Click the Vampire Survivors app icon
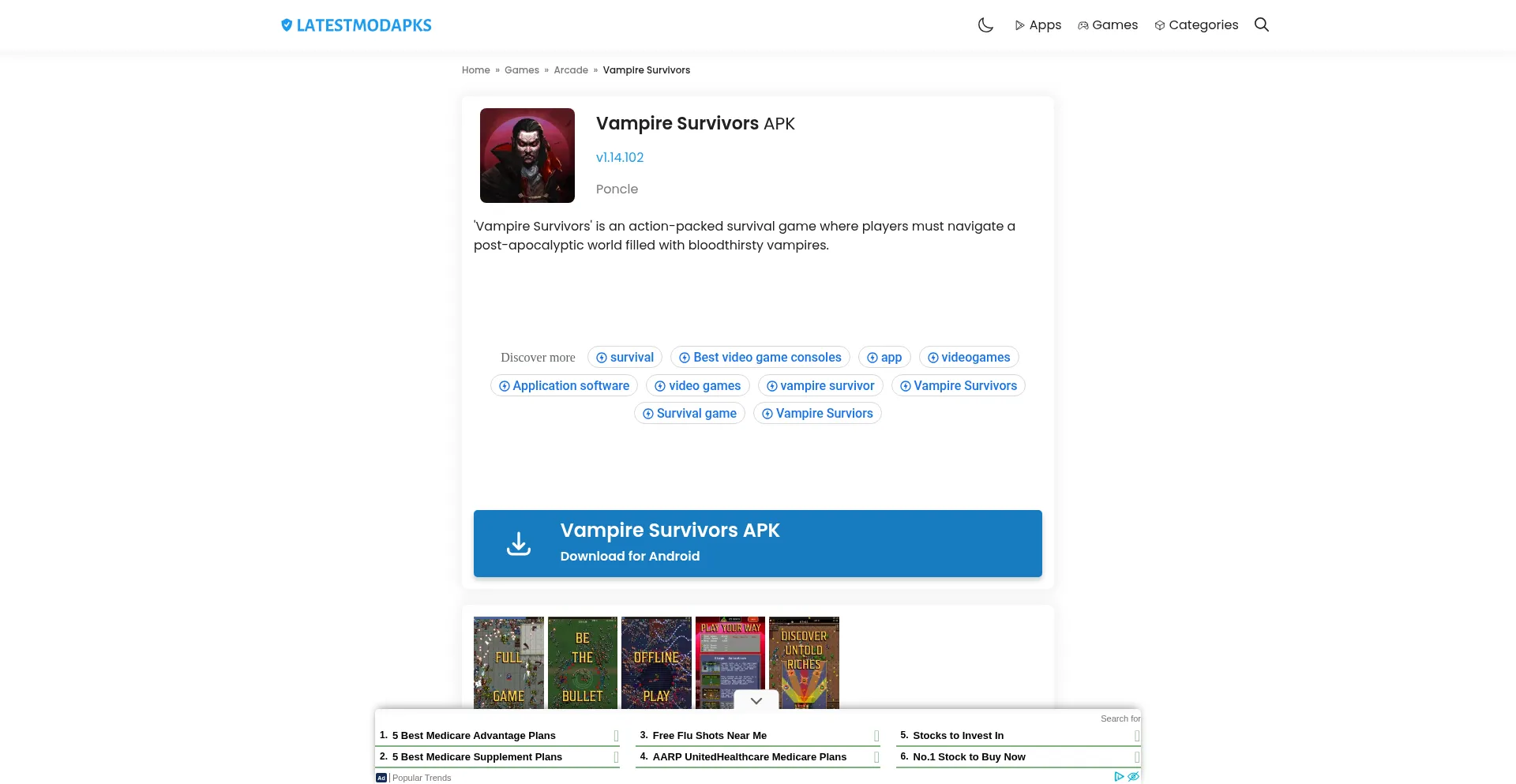1516x784 pixels. click(527, 156)
